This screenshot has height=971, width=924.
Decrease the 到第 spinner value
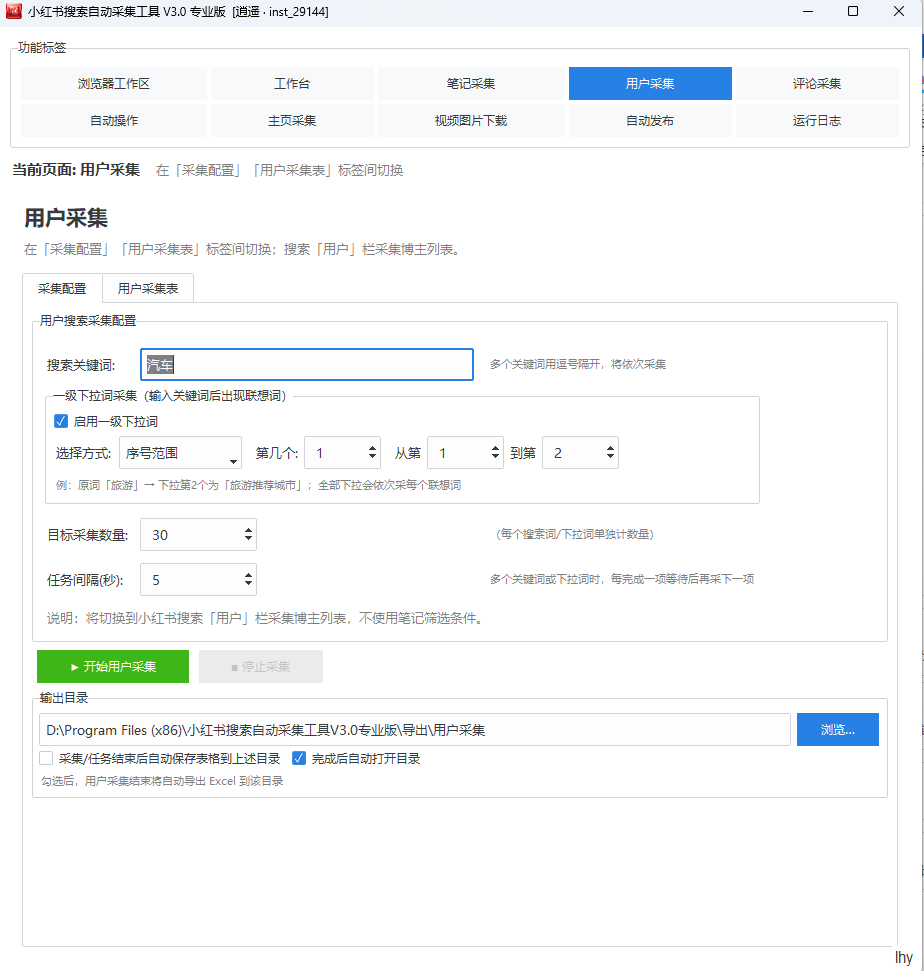[x=611, y=458]
